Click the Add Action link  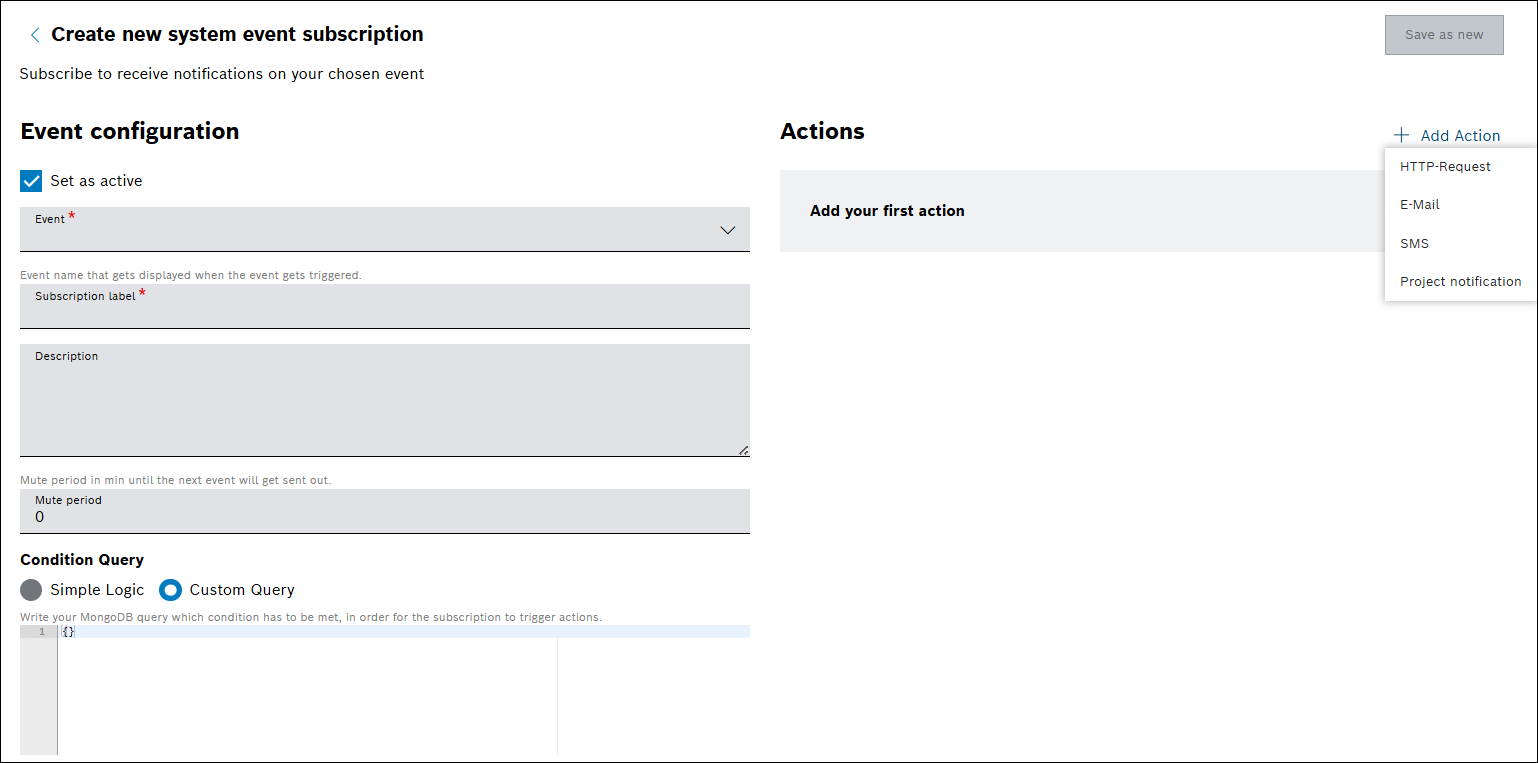click(1460, 136)
